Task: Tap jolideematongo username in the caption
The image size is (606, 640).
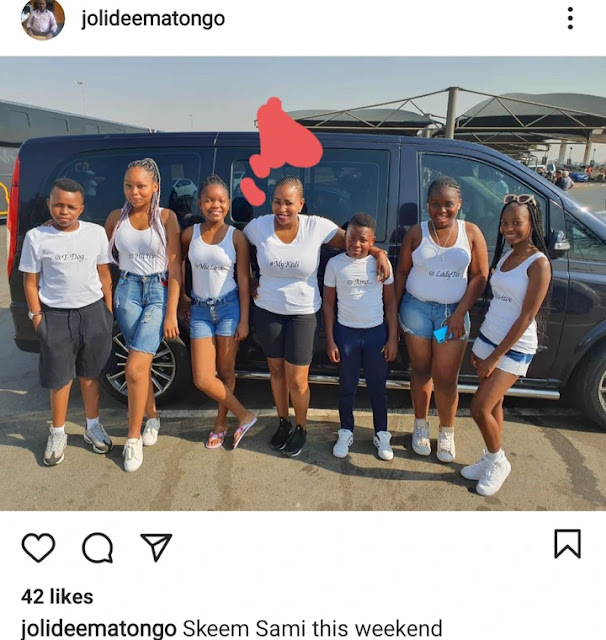Action: point(99,628)
